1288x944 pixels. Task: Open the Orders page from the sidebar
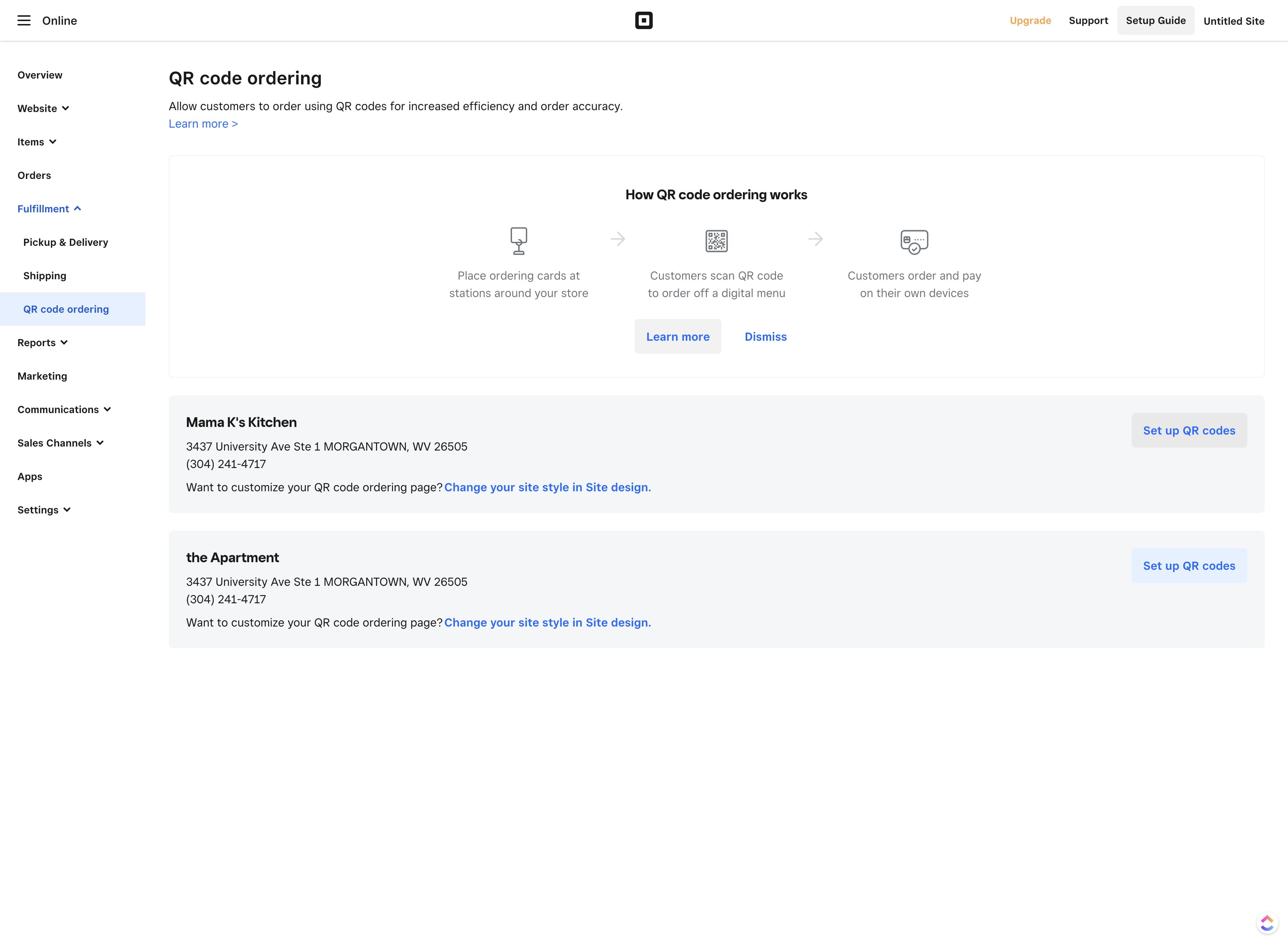[x=34, y=175]
